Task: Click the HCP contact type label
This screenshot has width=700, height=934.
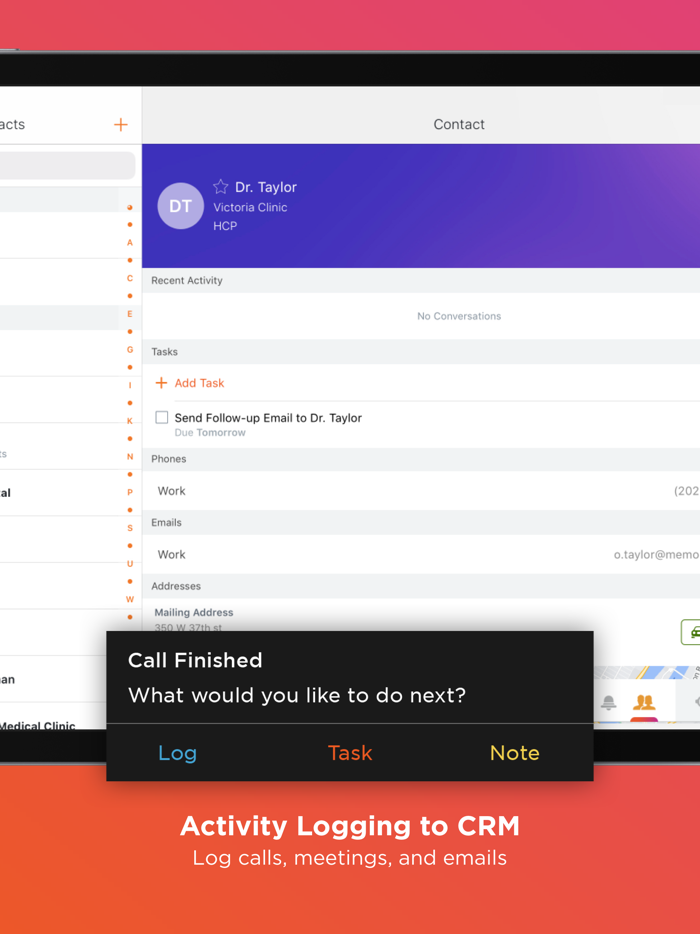Action: click(225, 226)
